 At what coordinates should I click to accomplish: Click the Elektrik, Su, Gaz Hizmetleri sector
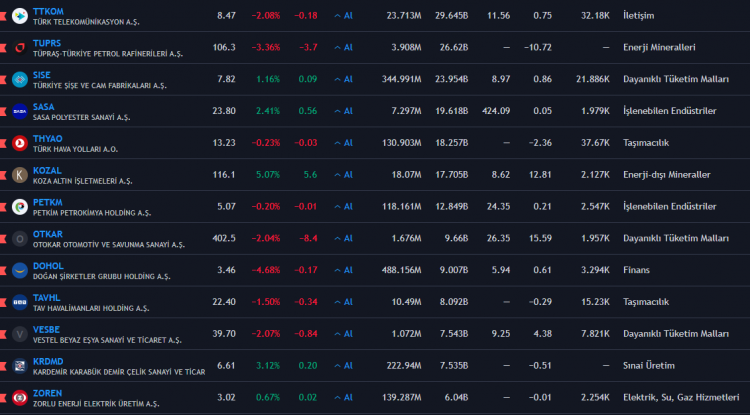(681, 397)
